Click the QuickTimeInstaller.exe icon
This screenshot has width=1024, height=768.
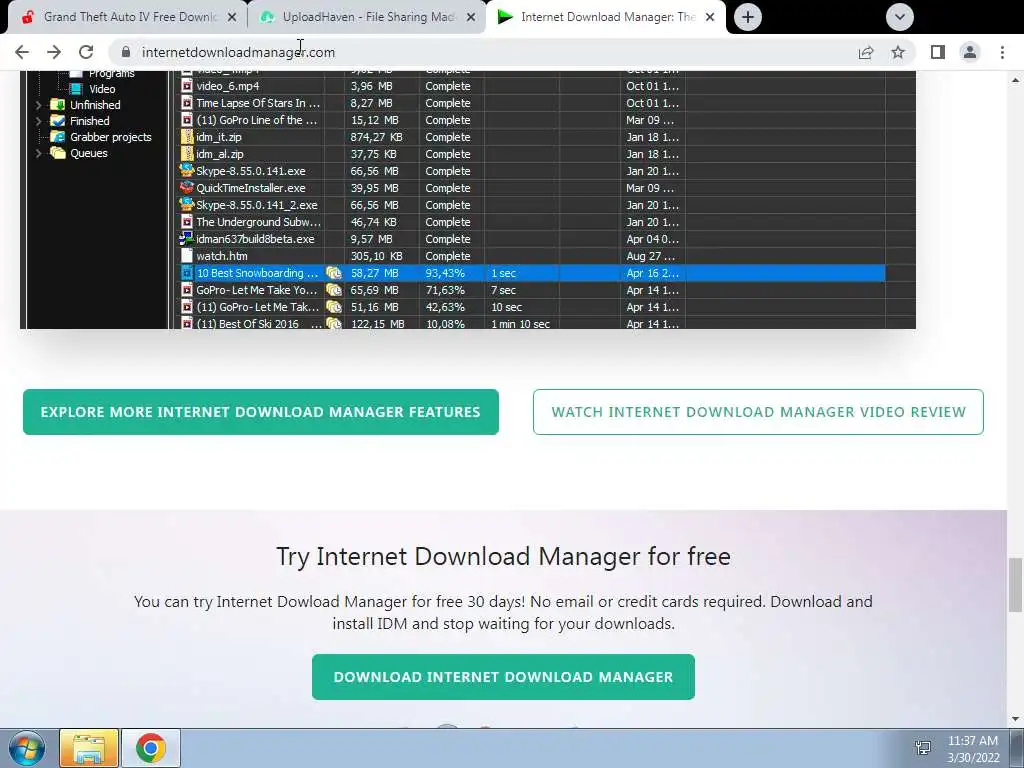point(187,187)
